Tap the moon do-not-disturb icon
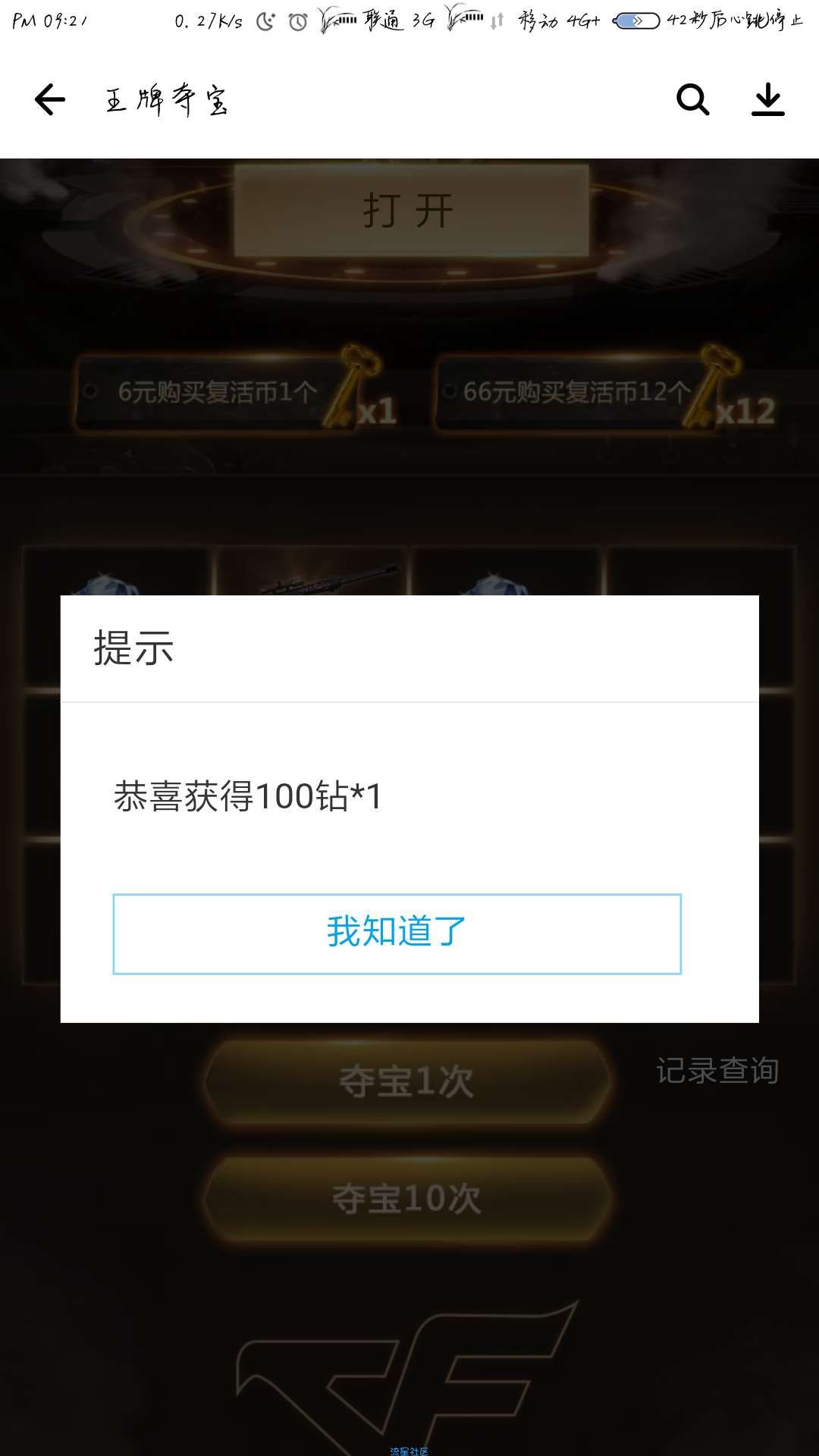The image size is (819, 1456). click(x=265, y=21)
